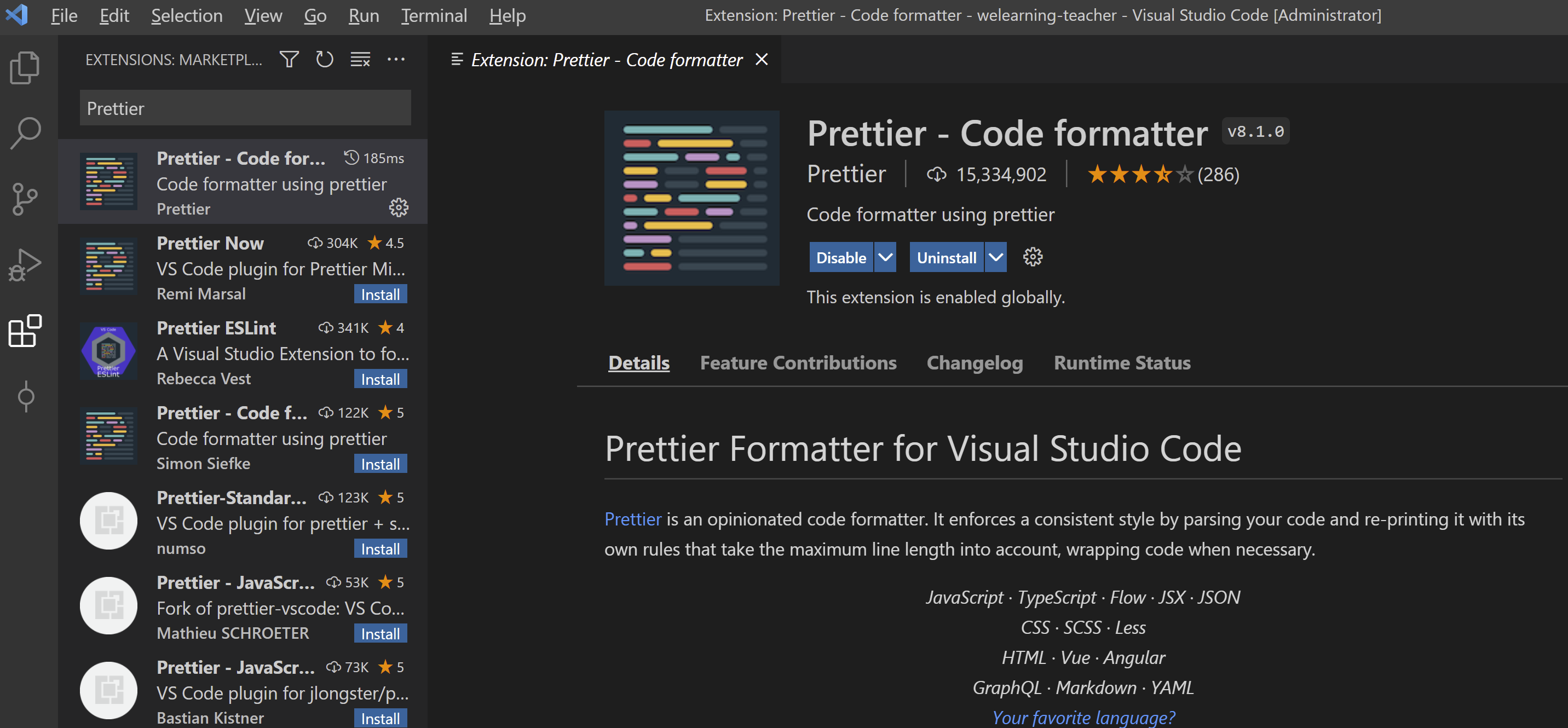Switch to the Changelog tab
Viewport: 1568px width, 728px height.
pos(975,363)
